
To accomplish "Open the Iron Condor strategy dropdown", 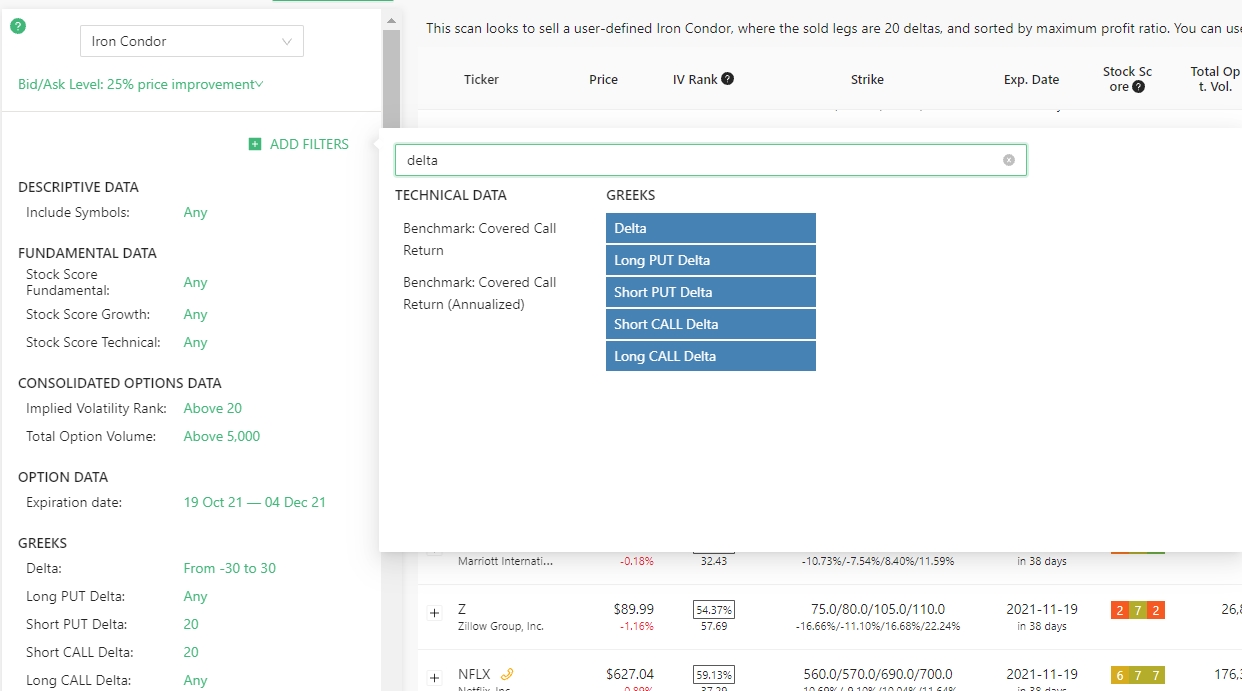I will [x=192, y=41].
